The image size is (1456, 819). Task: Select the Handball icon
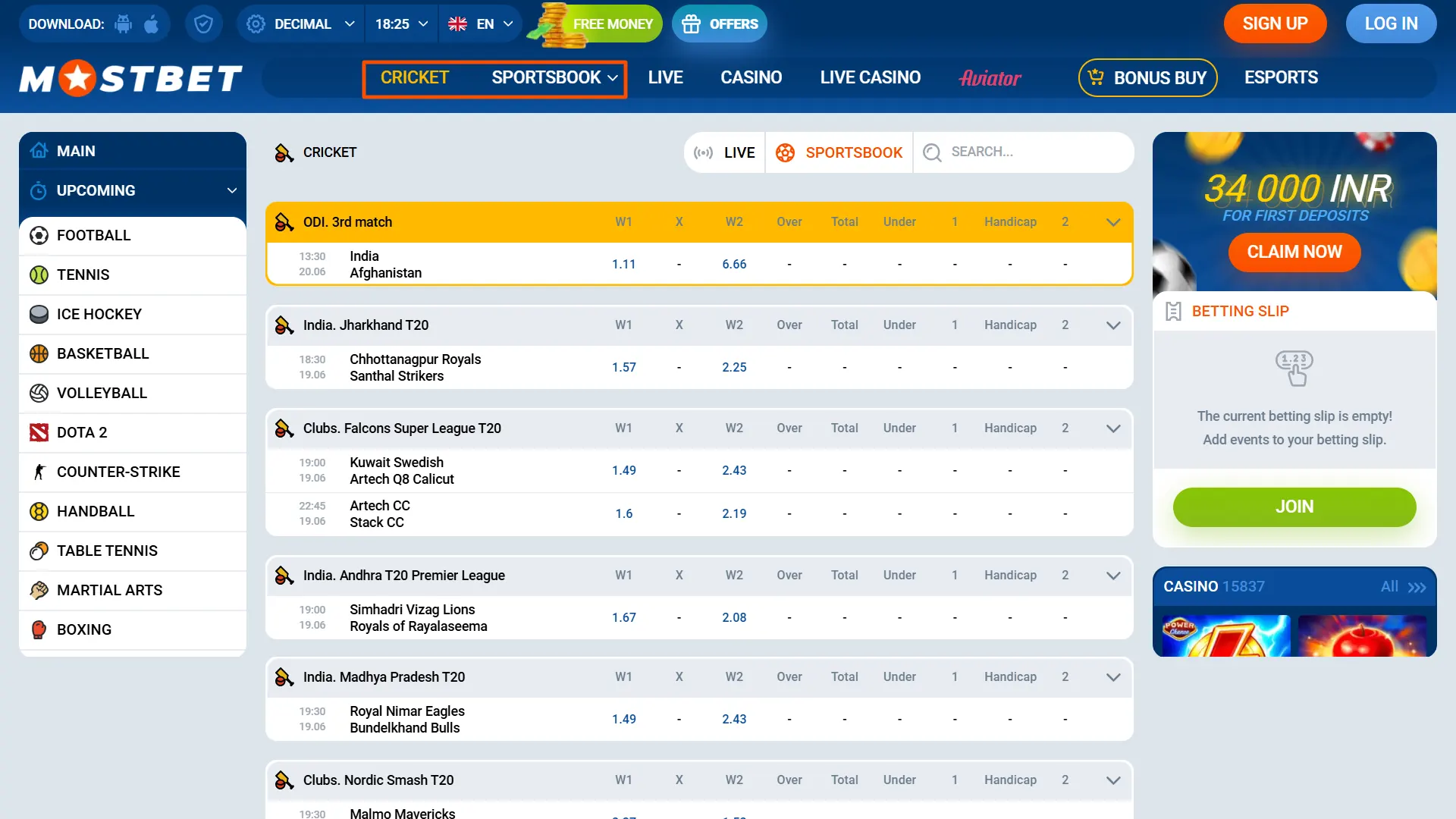39,512
